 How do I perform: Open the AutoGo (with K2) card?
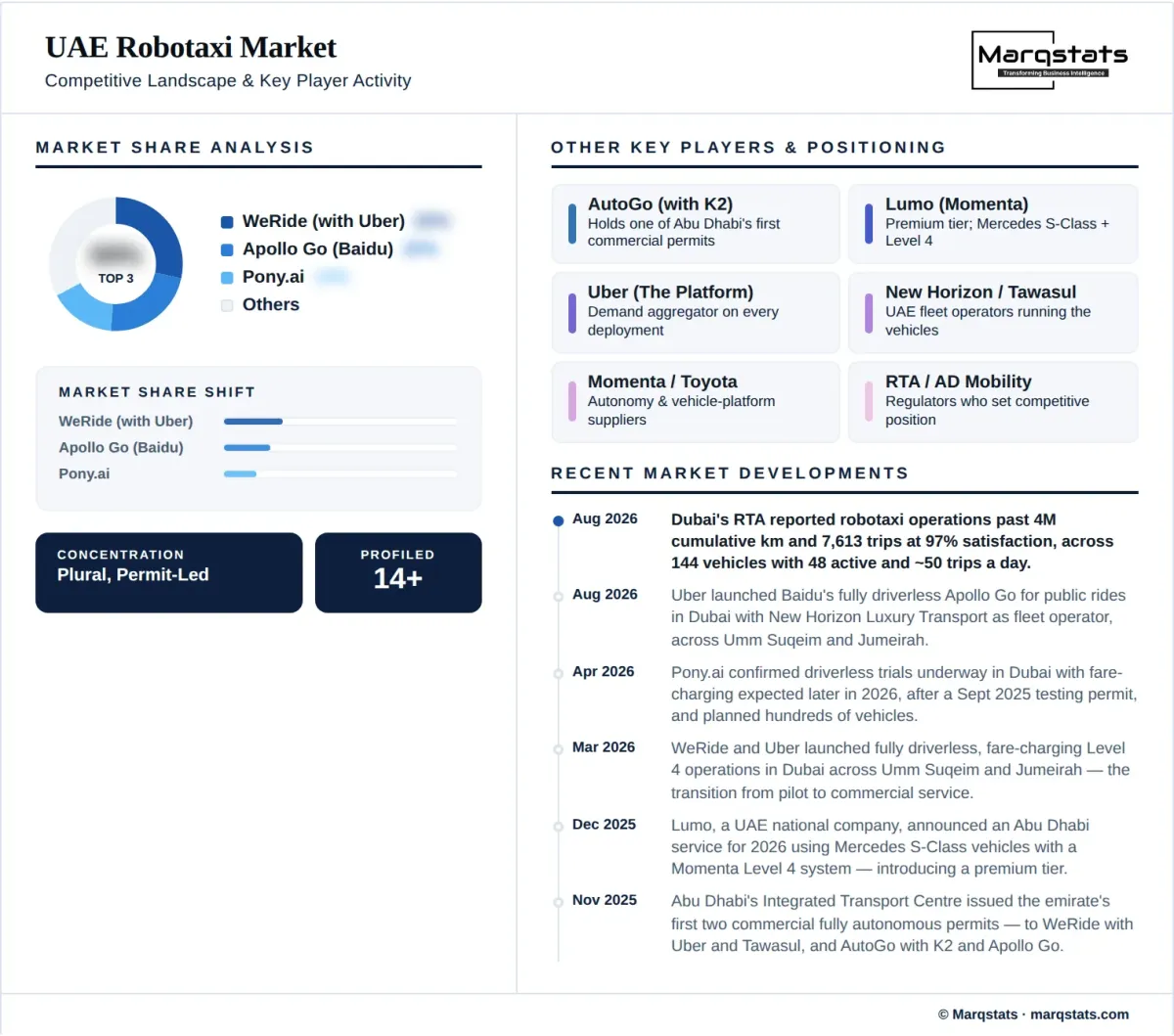tap(696, 224)
